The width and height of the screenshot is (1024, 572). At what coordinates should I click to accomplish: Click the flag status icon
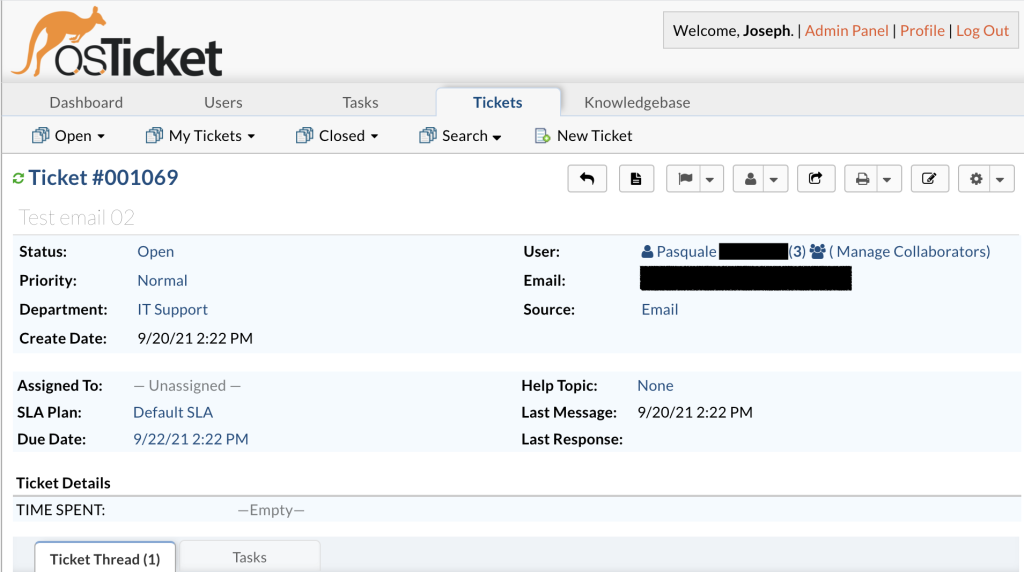pyautogui.click(x=684, y=178)
